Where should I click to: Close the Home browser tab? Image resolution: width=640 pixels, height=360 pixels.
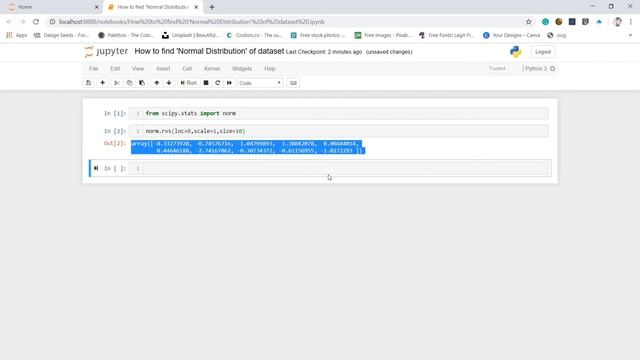[97, 7]
